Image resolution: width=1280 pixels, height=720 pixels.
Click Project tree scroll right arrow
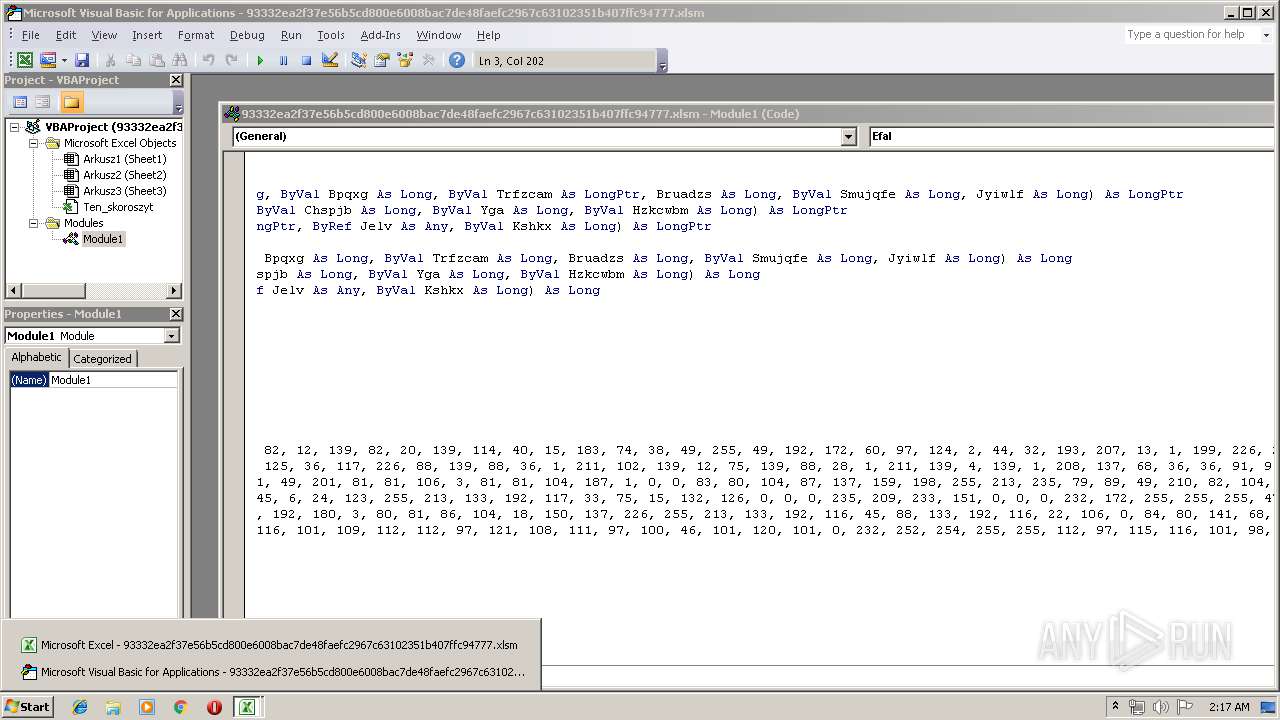click(x=174, y=291)
